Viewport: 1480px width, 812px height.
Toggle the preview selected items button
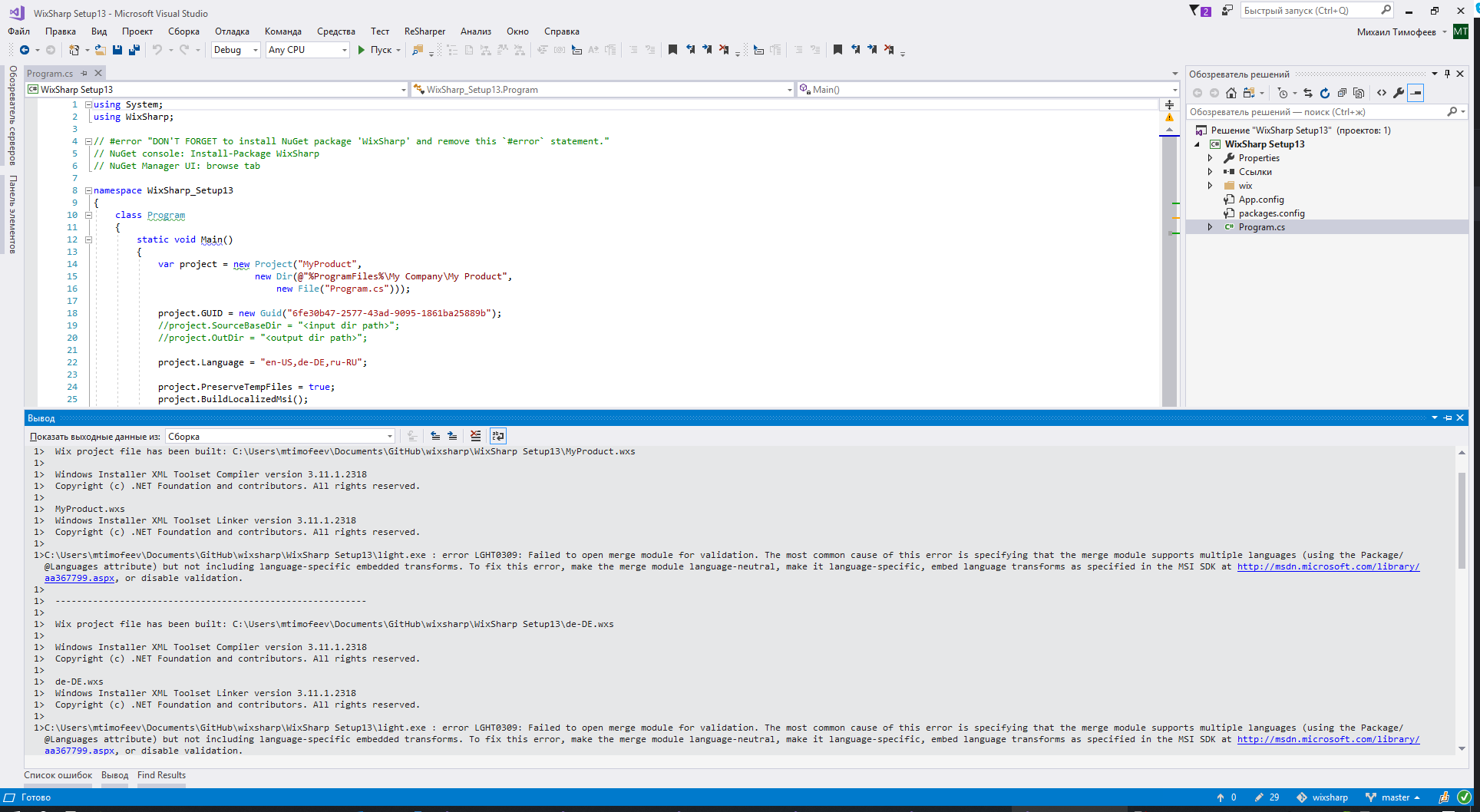[1416, 93]
